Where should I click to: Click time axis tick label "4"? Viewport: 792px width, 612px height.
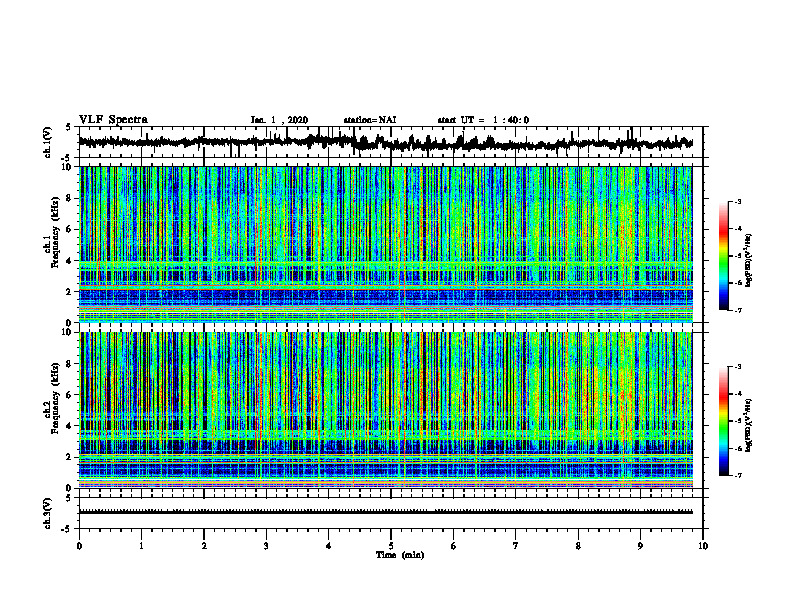coord(329,546)
